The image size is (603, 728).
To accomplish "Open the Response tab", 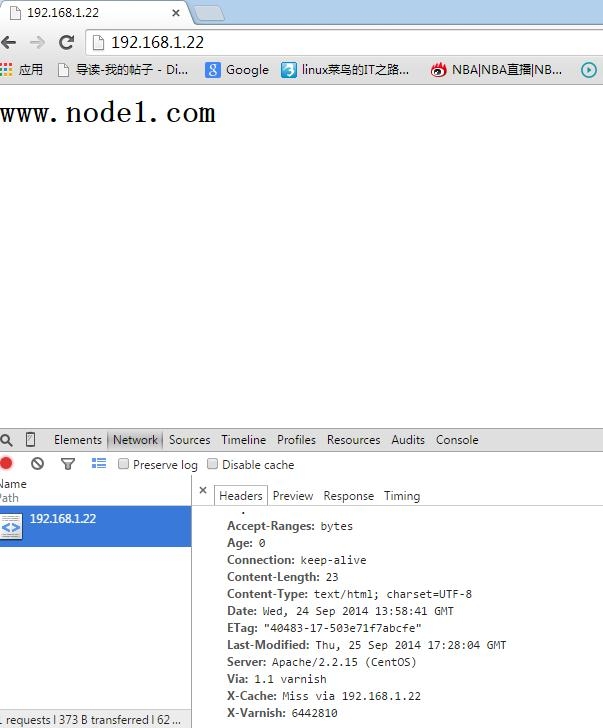I will click(349, 496).
